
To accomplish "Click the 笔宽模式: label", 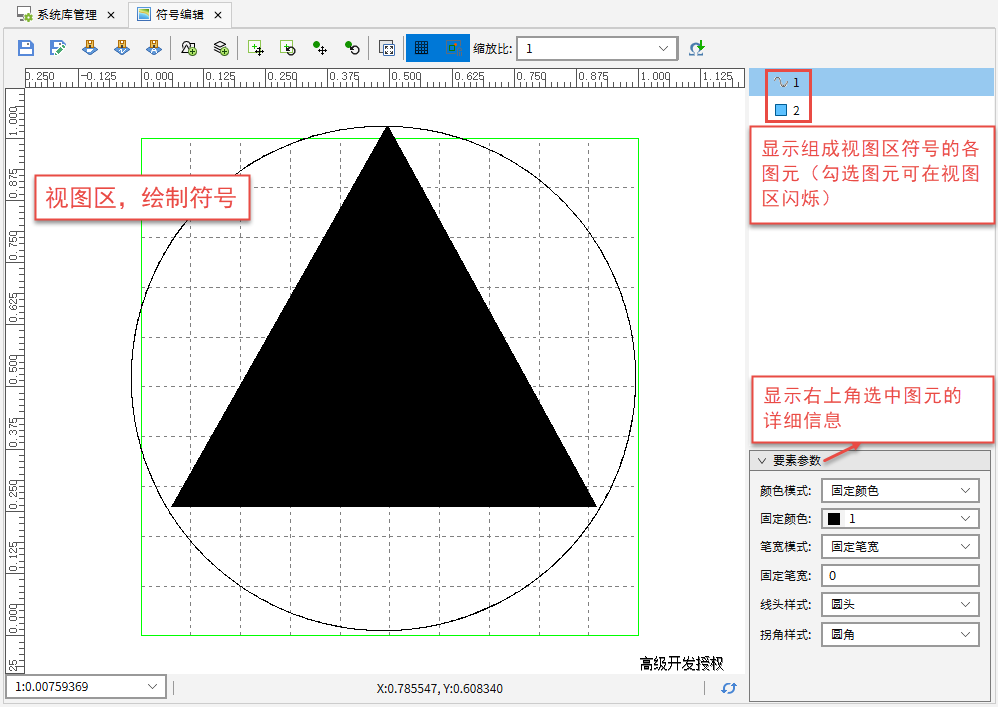I will pos(785,547).
